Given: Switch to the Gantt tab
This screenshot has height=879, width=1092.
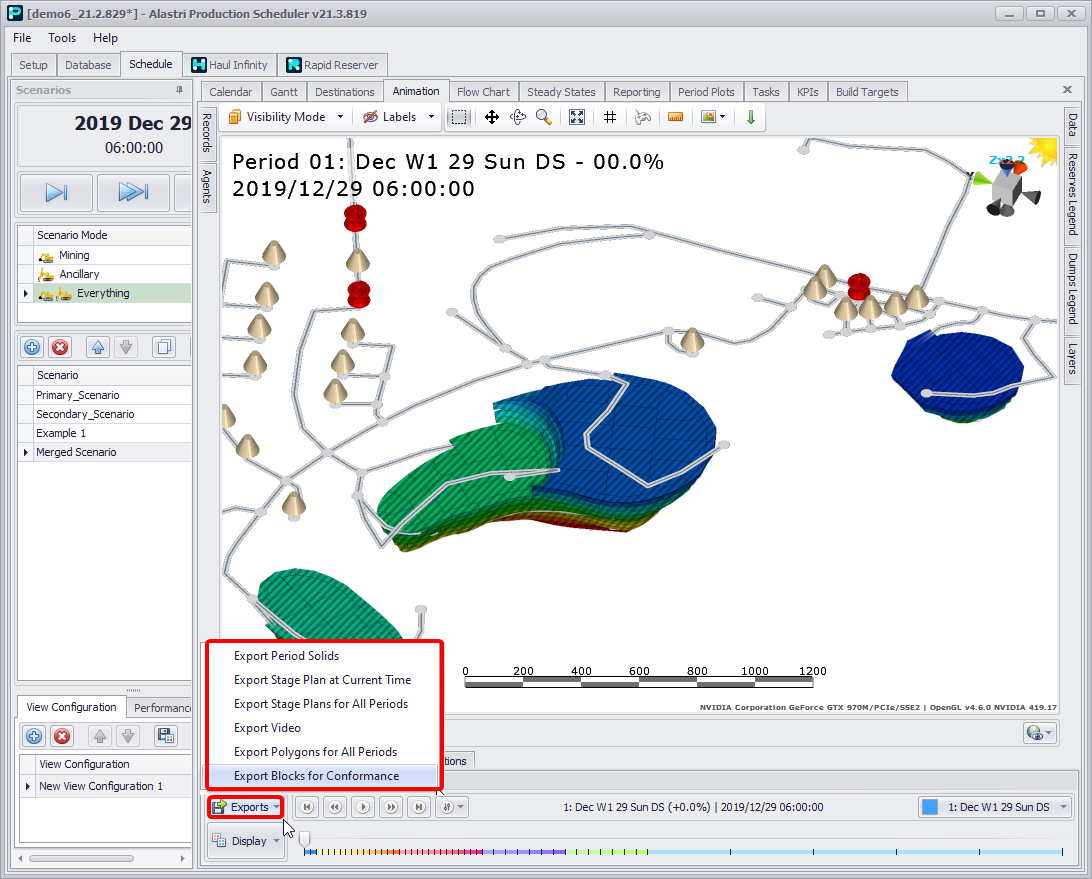Looking at the screenshot, I should coord(284,92).
